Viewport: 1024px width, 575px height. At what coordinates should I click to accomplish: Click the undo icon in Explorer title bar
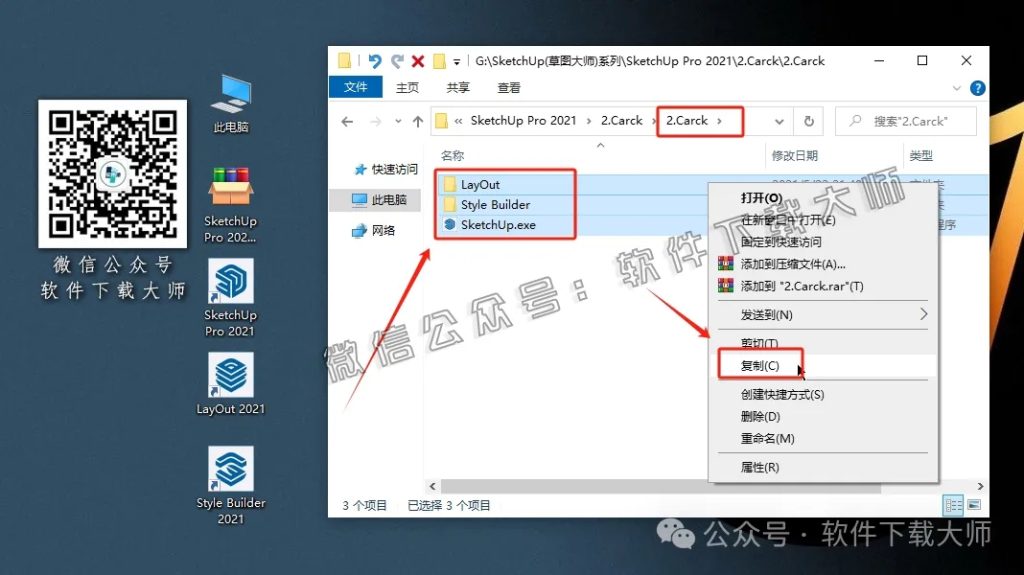374,61
